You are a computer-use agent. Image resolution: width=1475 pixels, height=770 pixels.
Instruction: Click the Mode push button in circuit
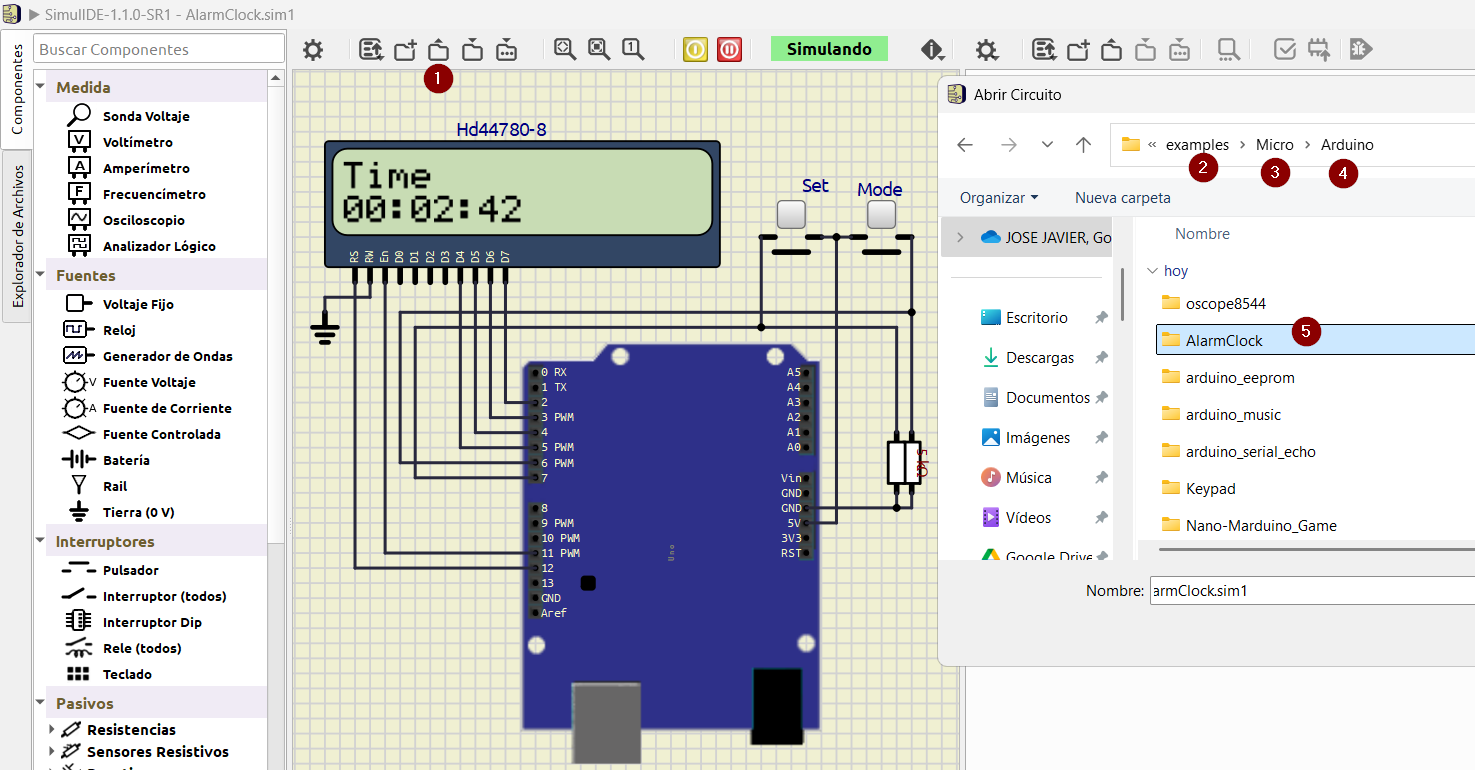pos(881,215)
